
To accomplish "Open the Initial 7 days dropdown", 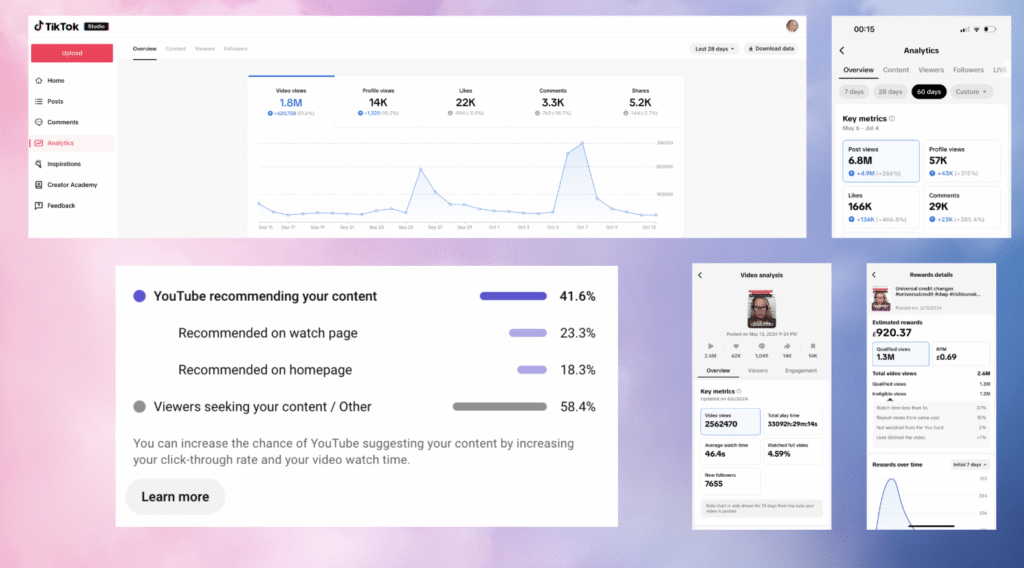I will (x=970, y=465).
